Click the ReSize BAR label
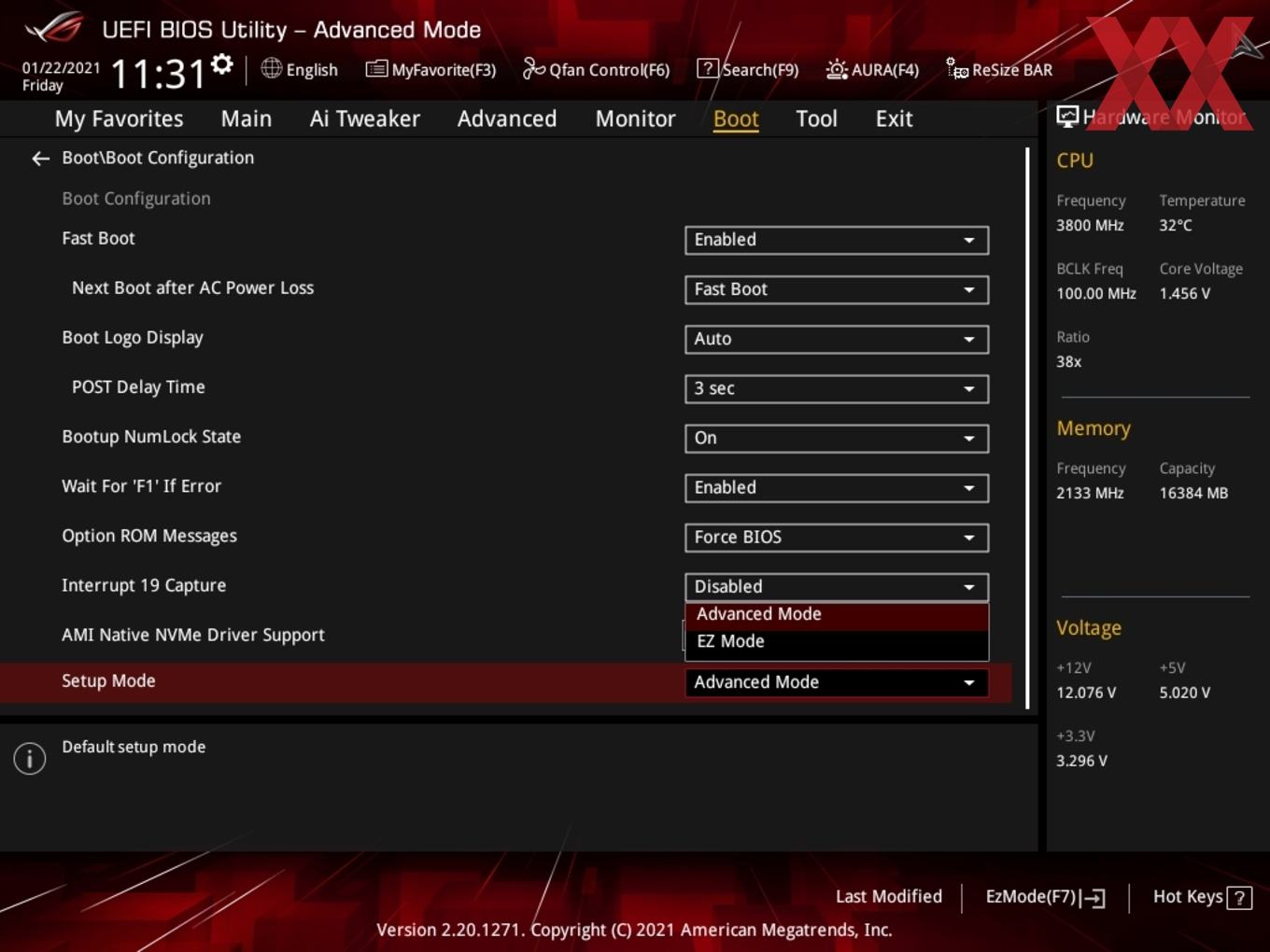 click(x=1012, y=70)
